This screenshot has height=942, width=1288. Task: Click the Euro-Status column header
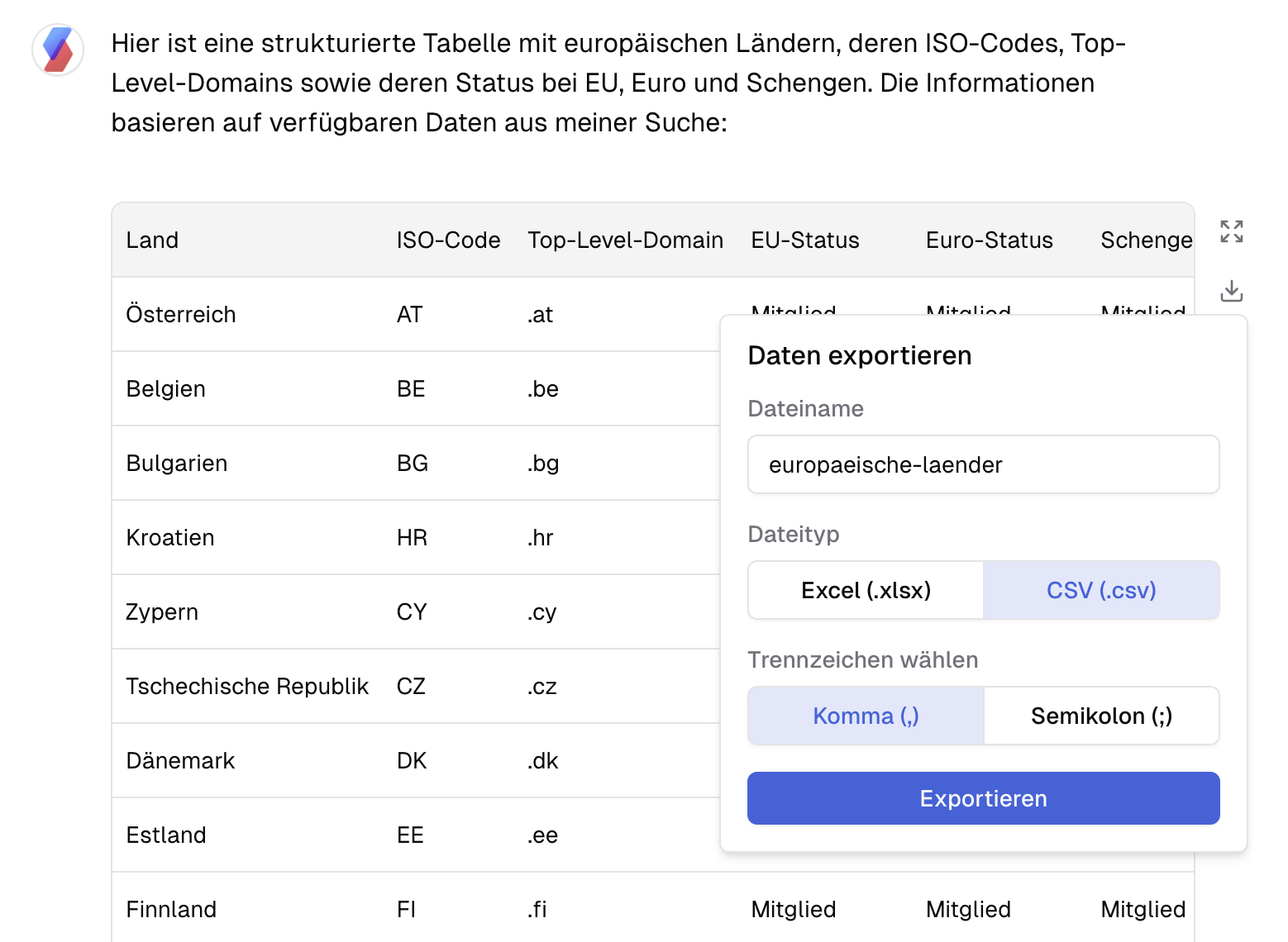[989, 240]
